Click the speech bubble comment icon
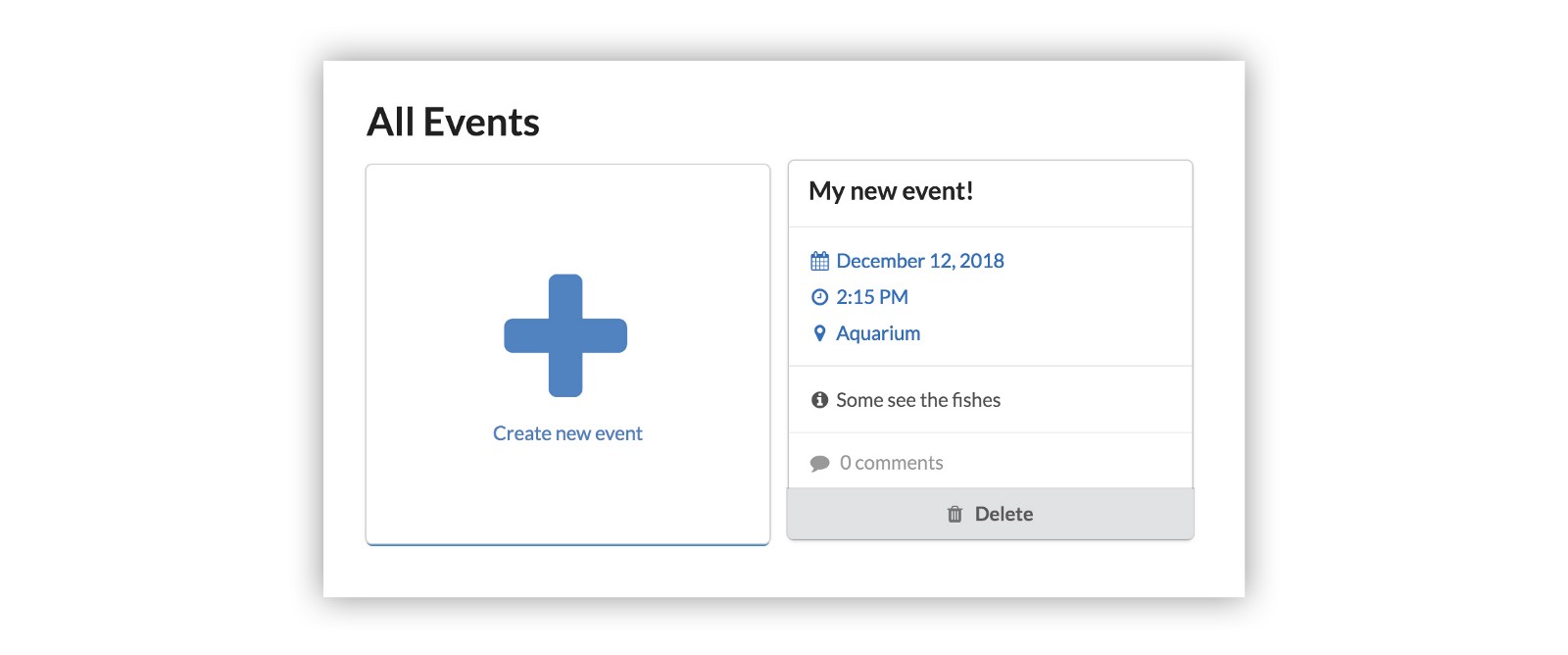Screen dimensions: 1568x655 pos(820,464)
